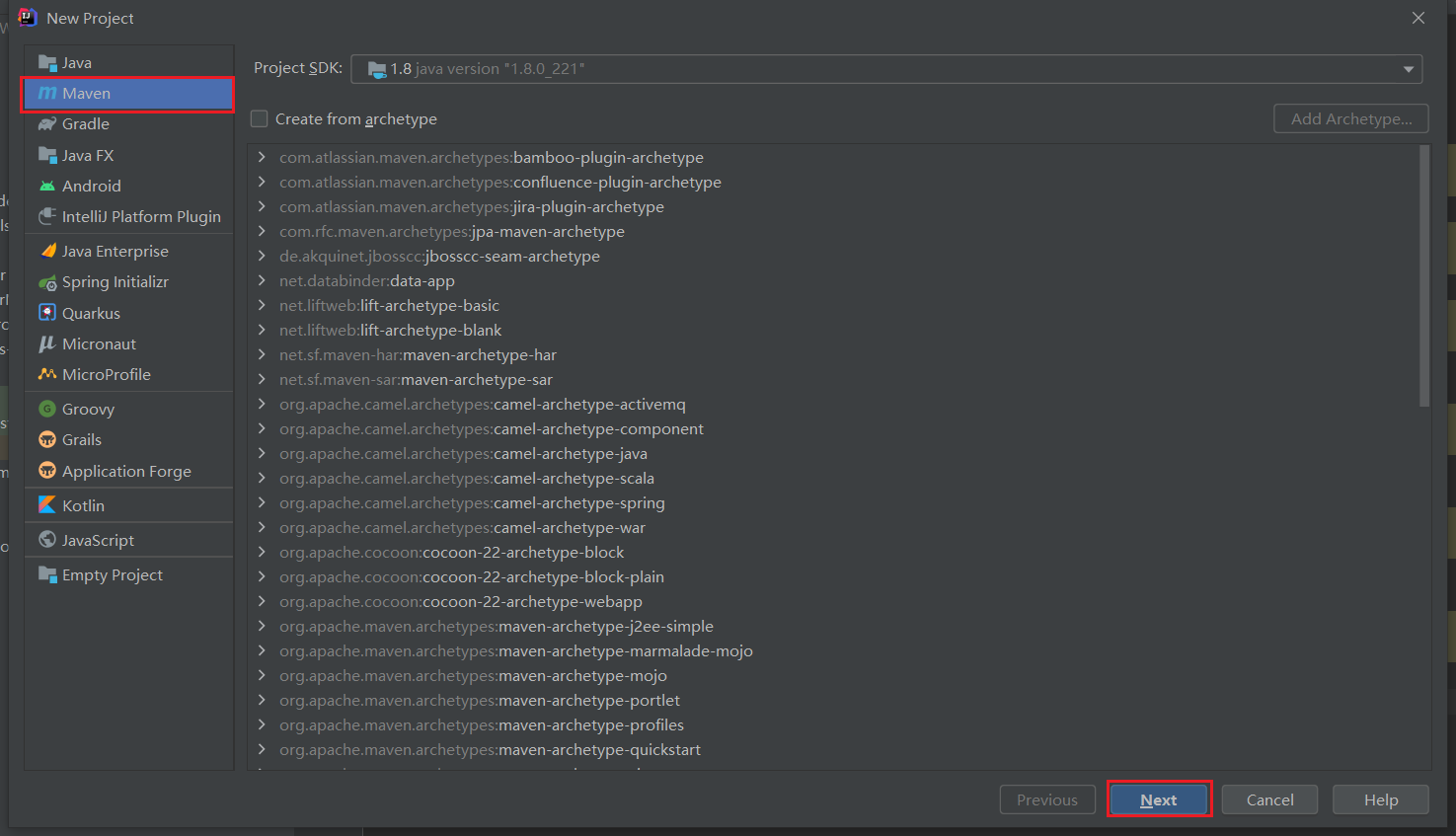Select Kotlin project type label
Viewport: 1456px width, 836px height.
83,505
